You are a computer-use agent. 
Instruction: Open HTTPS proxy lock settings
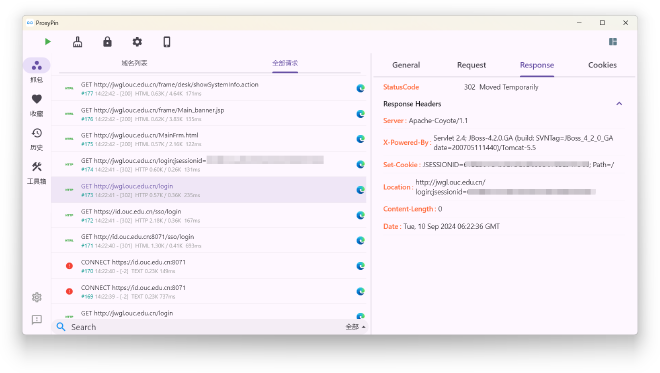(107, 42)
